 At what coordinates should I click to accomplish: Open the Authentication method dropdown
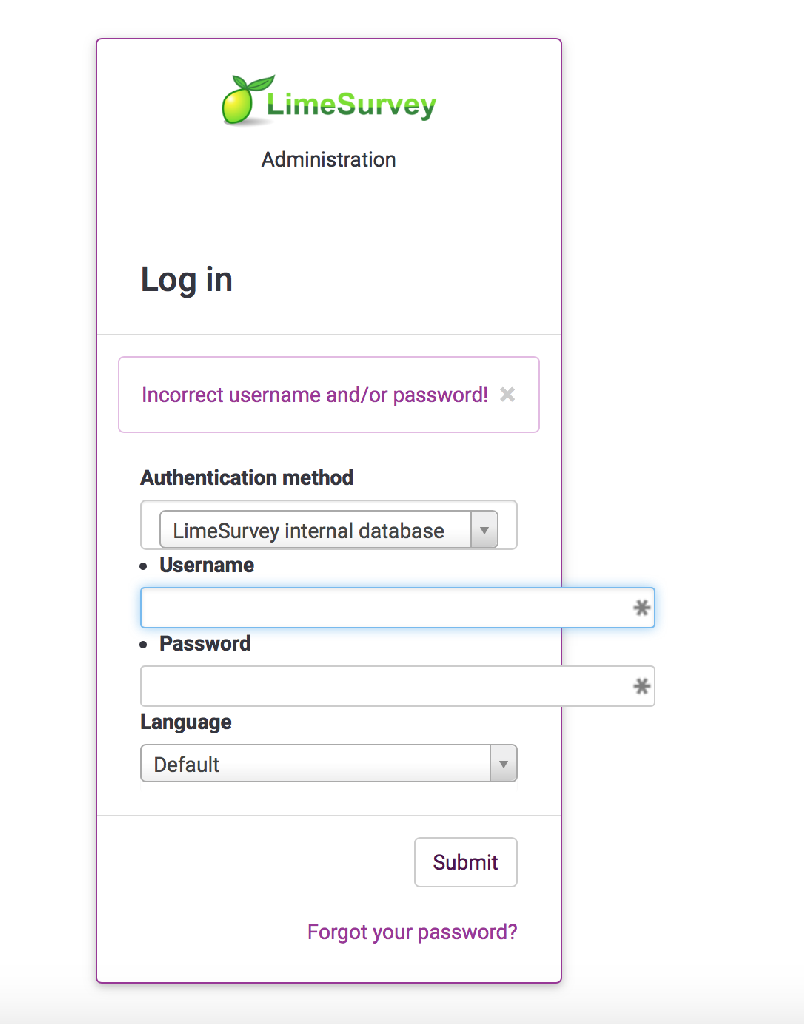point(315,530)
